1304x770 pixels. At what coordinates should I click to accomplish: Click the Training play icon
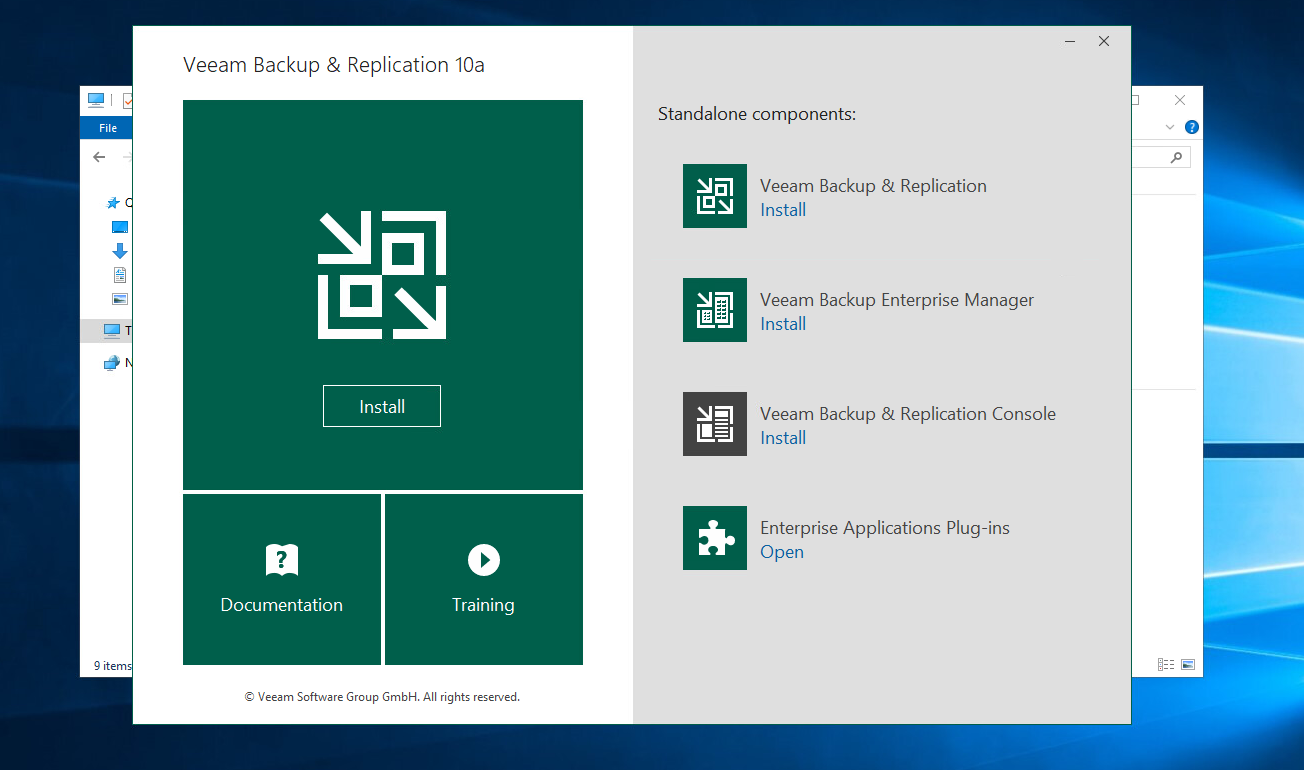click(484, 560)
